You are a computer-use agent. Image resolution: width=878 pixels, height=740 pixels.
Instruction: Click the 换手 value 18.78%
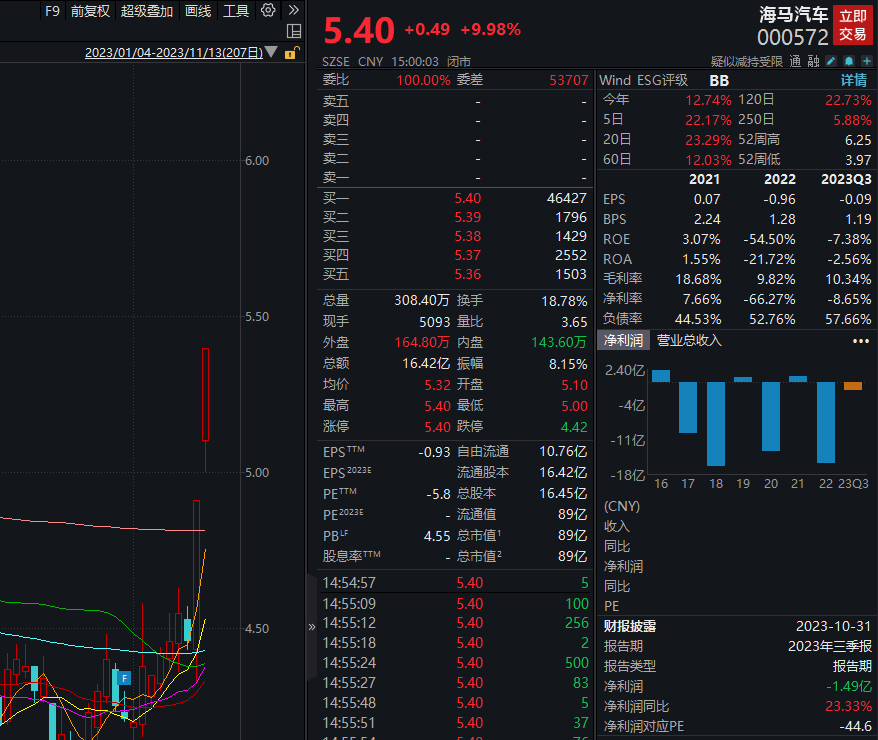point(564,301)
